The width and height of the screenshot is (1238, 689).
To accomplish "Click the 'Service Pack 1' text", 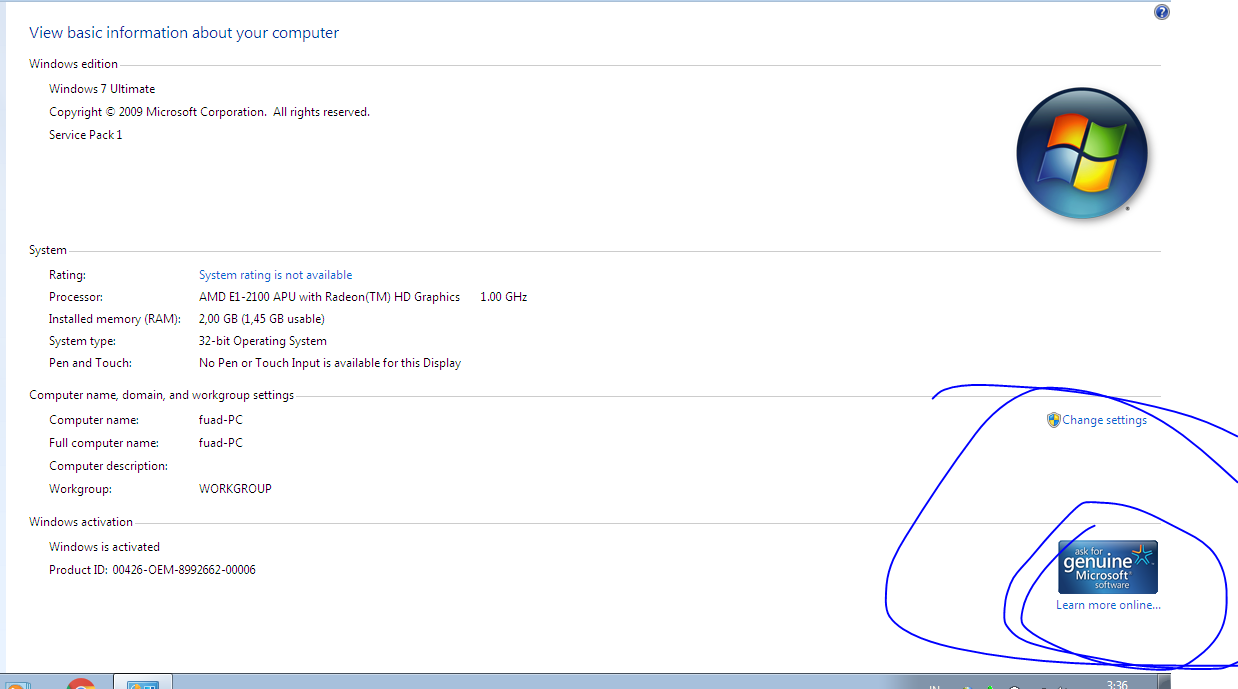I will point(85,135).
